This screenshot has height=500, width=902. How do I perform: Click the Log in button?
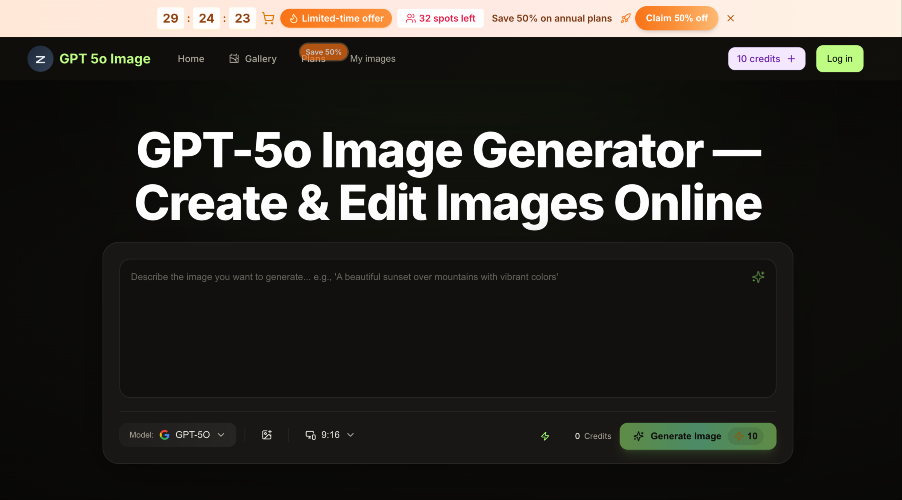click(839, 59)
